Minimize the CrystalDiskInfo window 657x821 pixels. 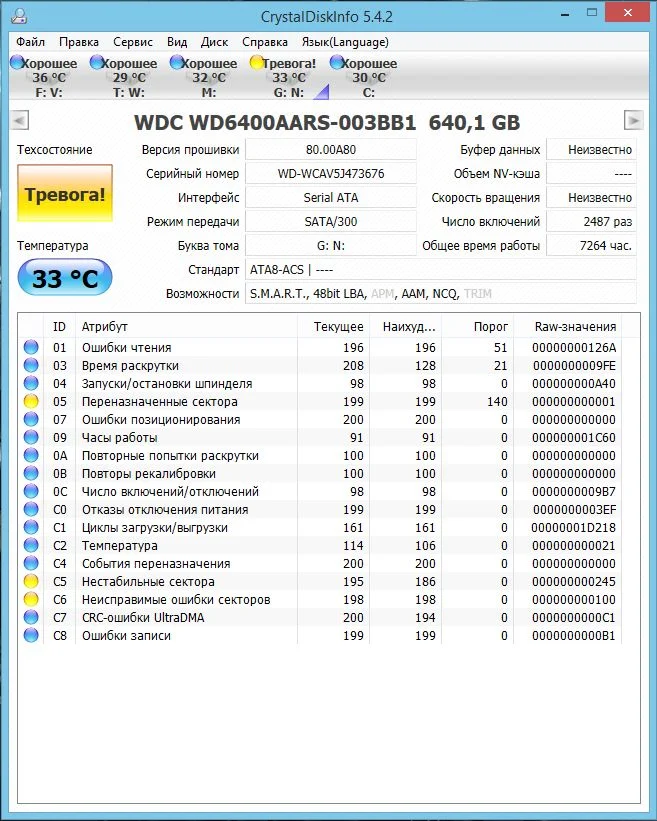(565, 15)
